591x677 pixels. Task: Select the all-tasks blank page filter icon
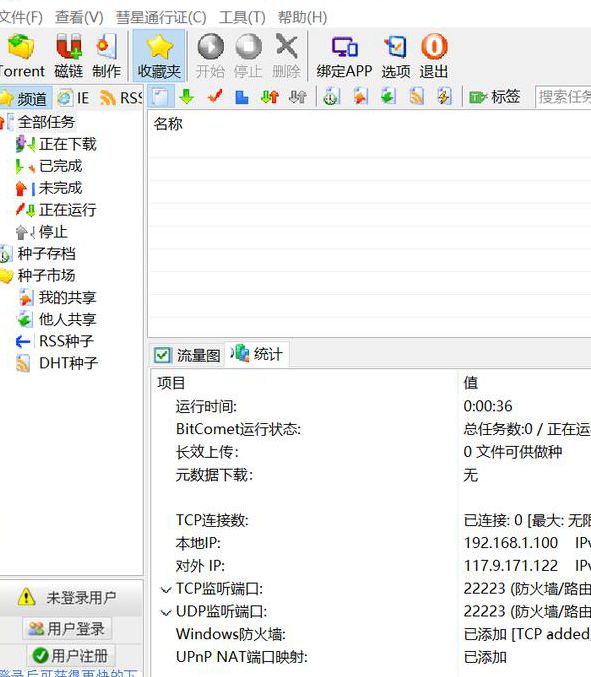click(160, 97)
